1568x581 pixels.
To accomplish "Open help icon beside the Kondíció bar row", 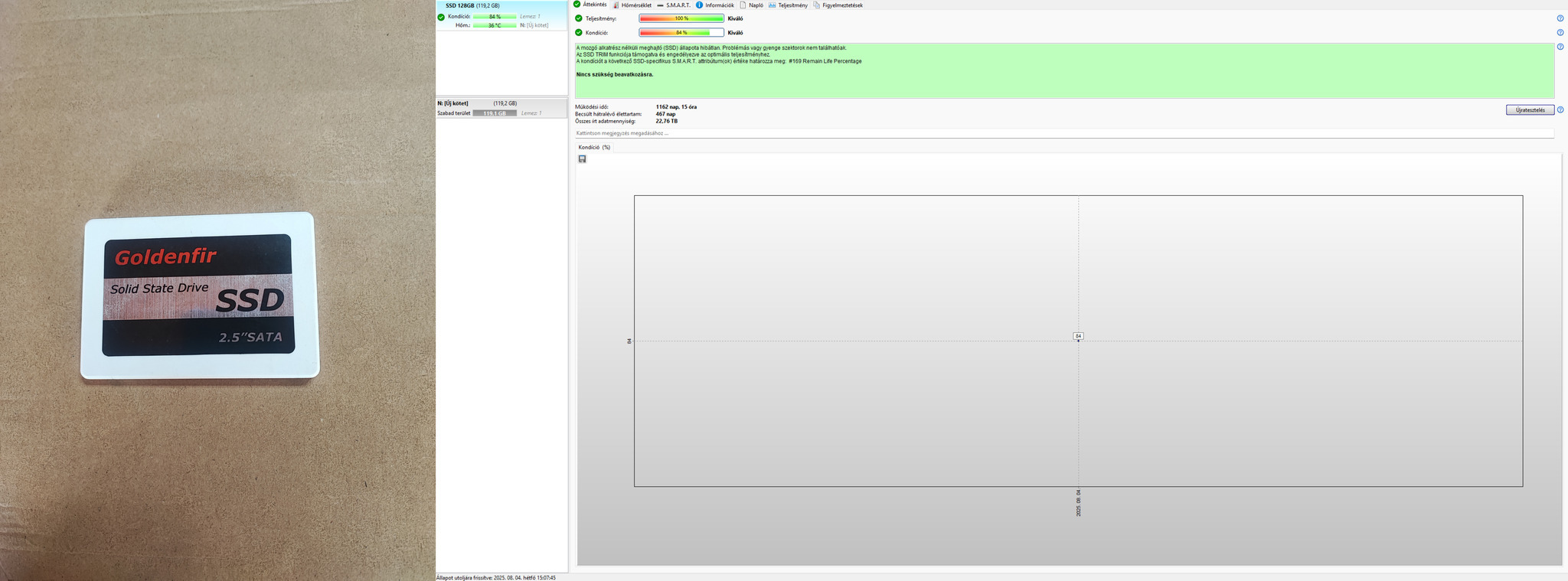I will [1560, 33].
